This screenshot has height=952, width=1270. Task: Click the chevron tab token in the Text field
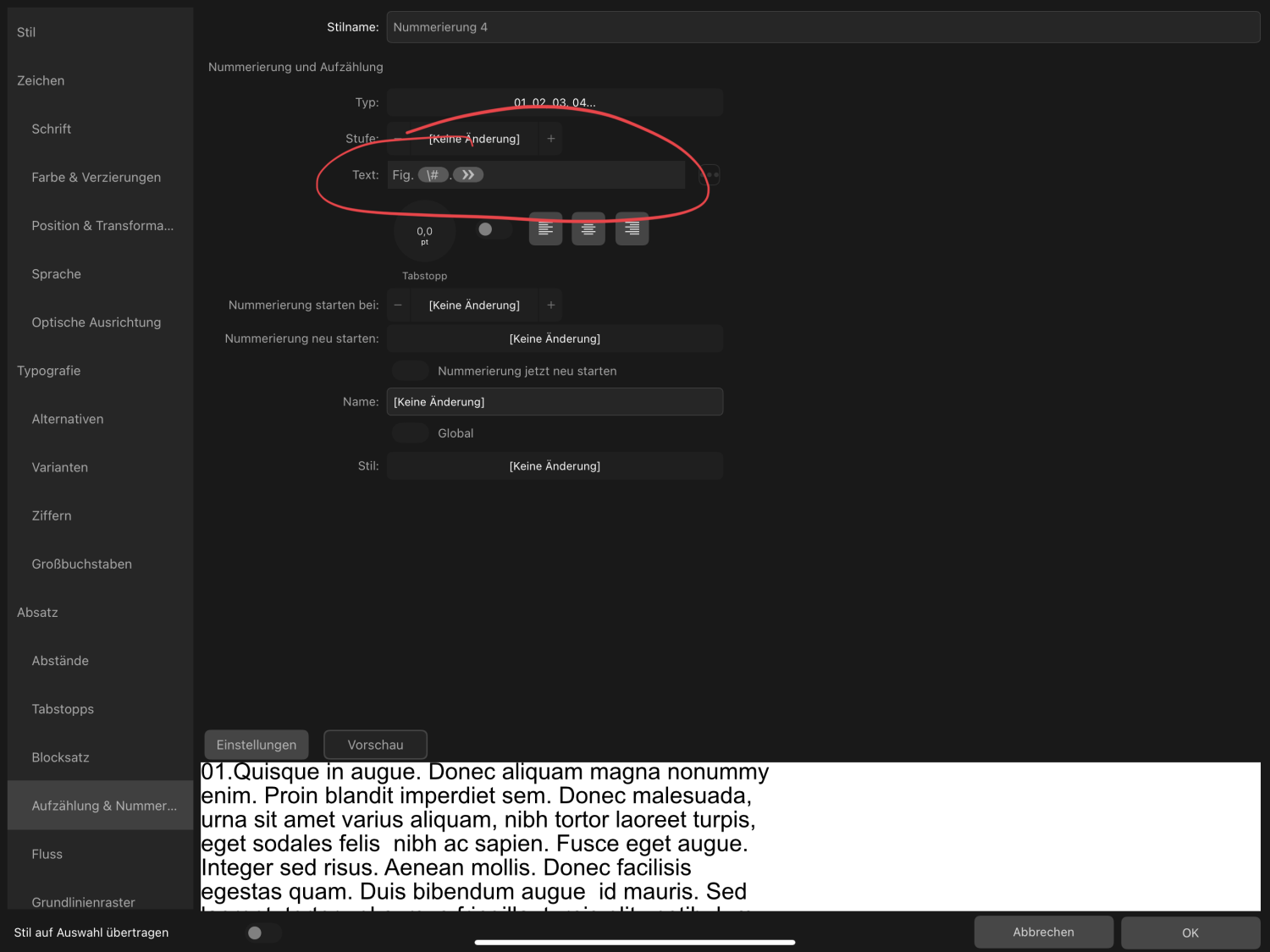(467, 174)
